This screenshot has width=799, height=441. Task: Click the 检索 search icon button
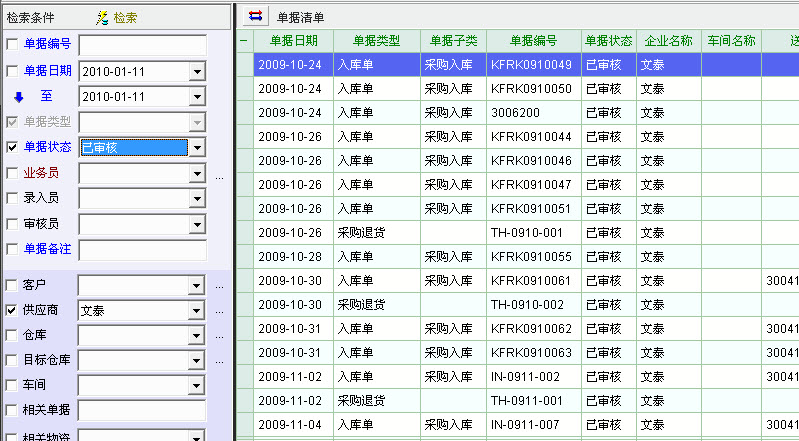[x=116, y=18]
